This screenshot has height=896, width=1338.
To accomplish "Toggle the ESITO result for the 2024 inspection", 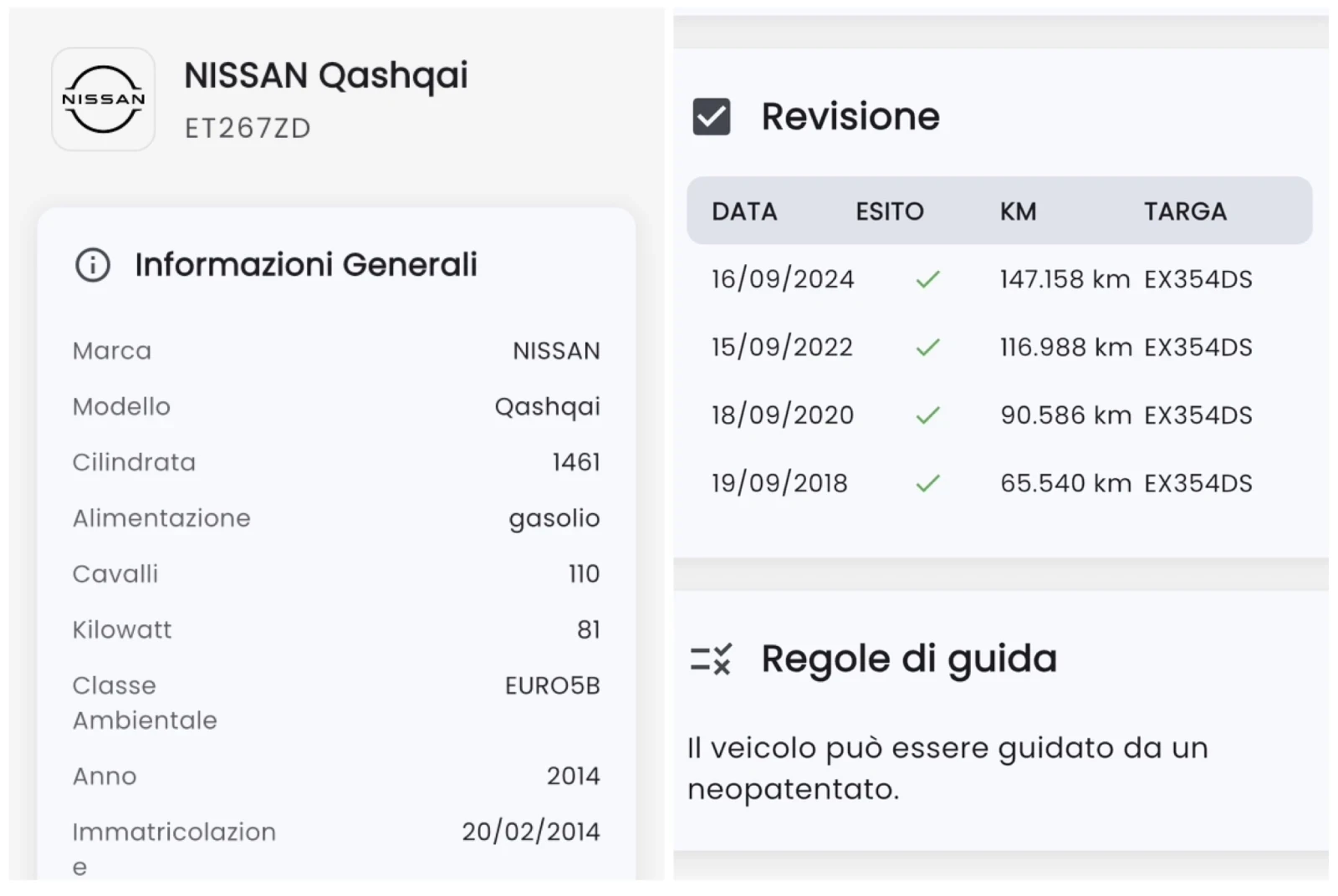I will coord(927,279).
